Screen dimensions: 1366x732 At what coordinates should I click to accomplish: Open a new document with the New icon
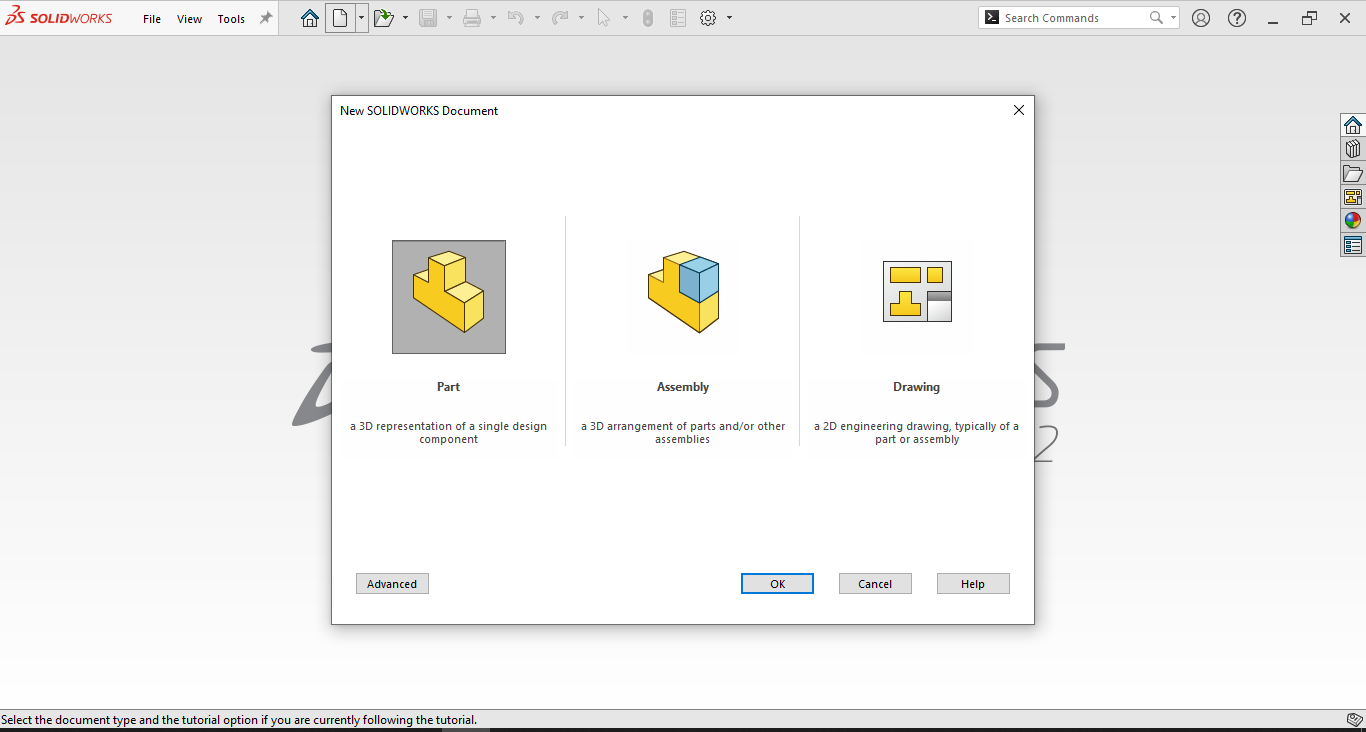(x=338, y=17)
